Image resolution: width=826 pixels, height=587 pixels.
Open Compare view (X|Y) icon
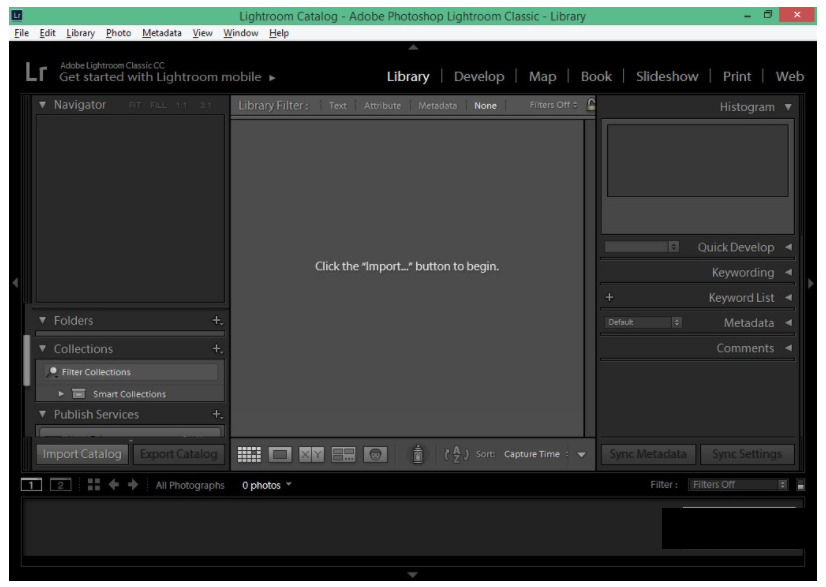311,454
